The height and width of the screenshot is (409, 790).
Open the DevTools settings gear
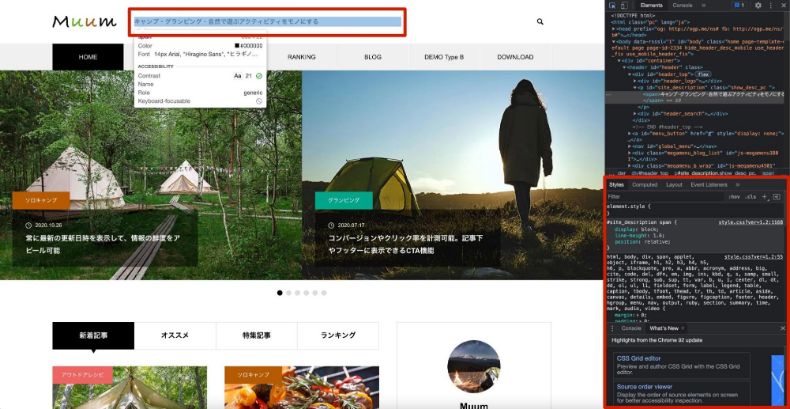pyautogui.click(x=758, y=5)
